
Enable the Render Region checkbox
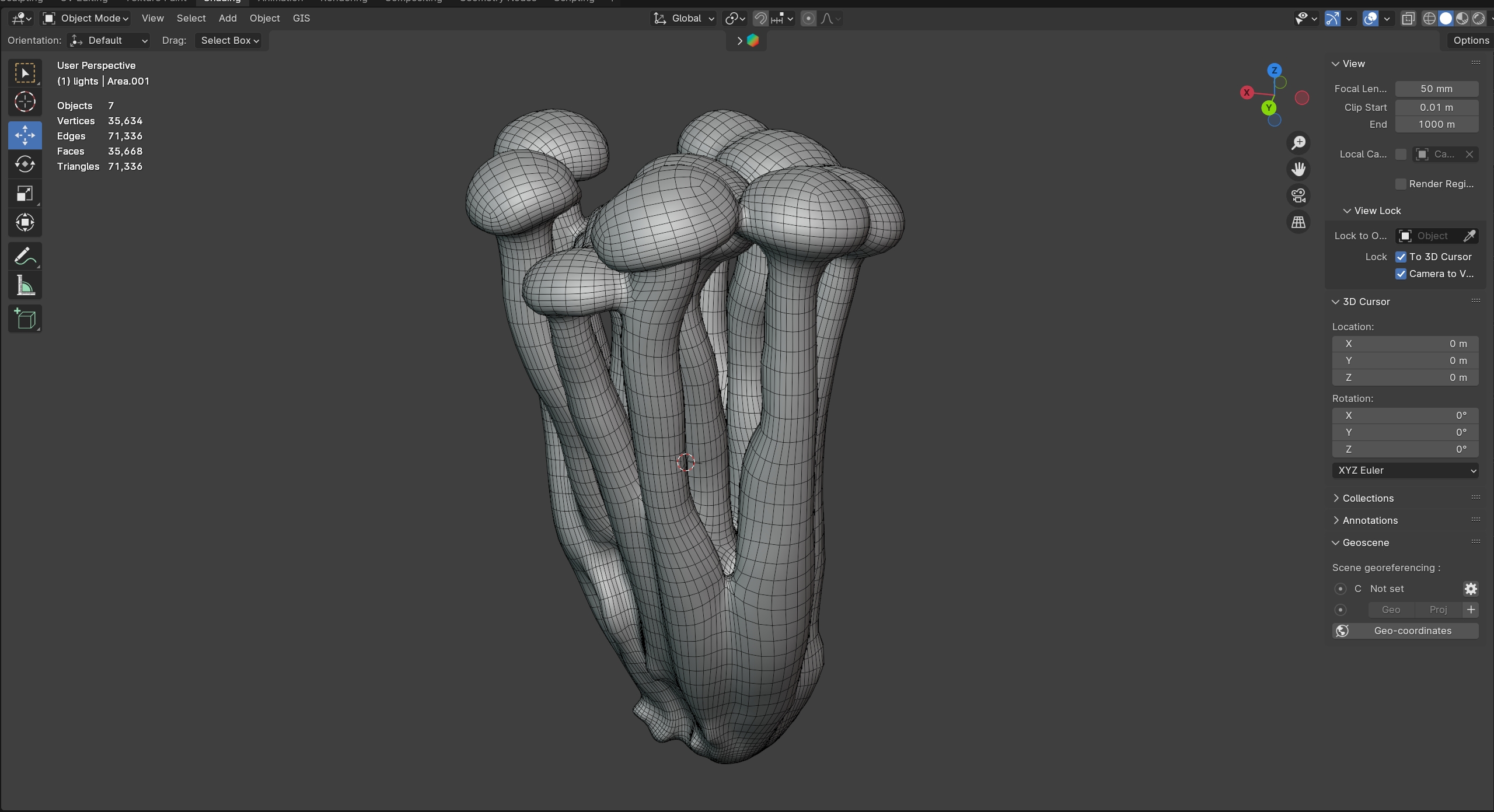(1401, 184)
